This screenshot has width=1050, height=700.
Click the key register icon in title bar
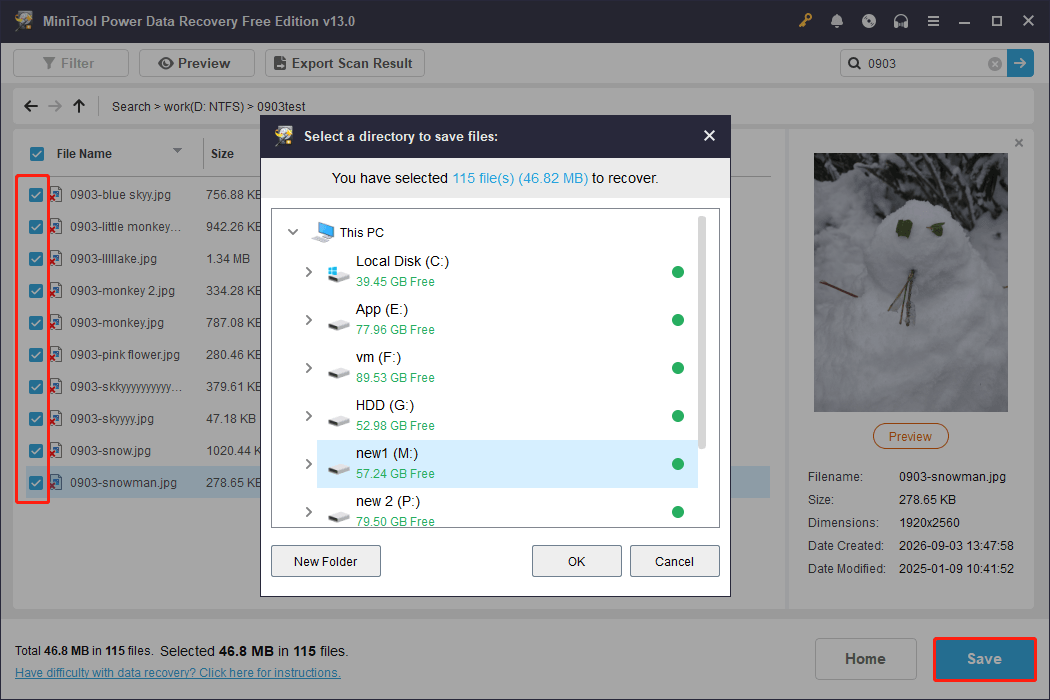[805, 21]
